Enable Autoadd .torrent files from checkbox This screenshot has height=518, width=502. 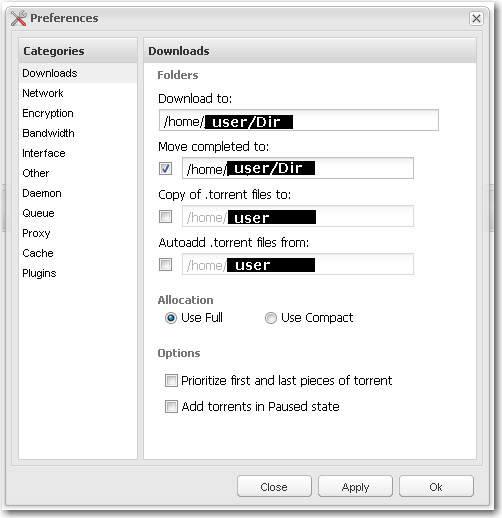[x=166, y=265]
